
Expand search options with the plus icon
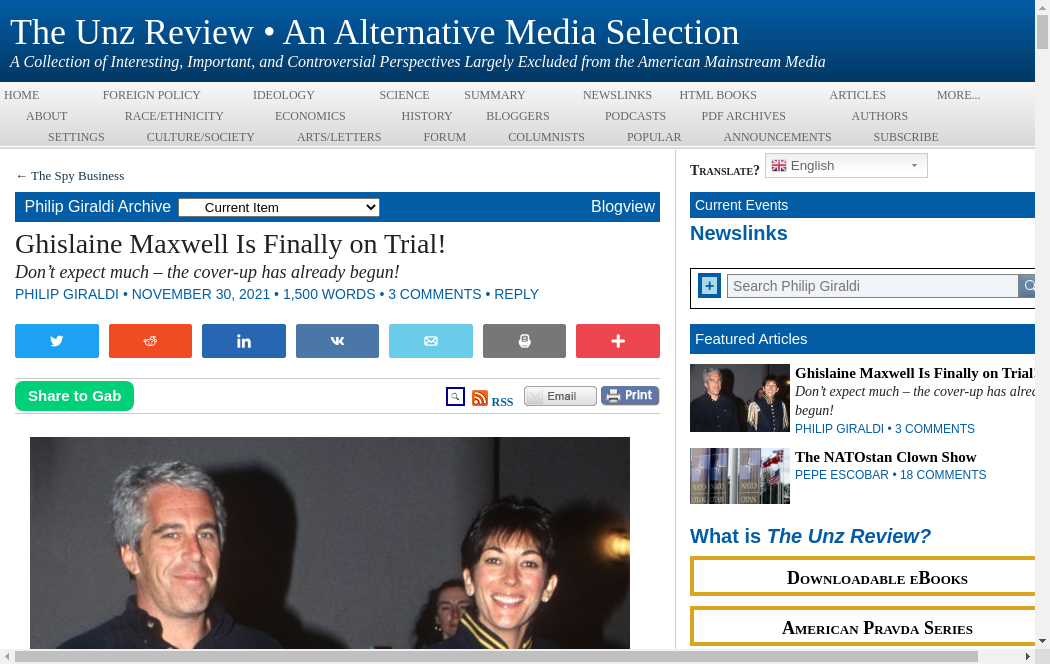coord(709,286)
